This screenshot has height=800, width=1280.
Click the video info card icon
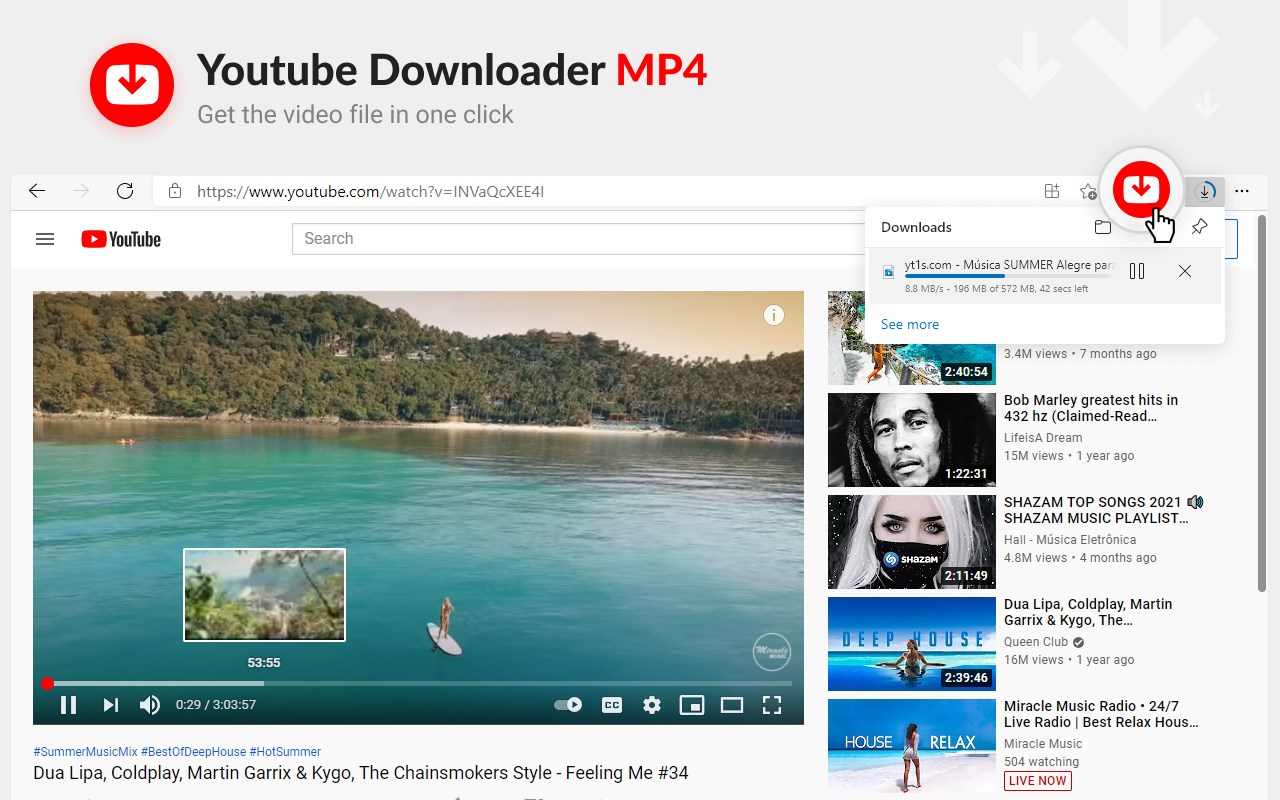click(773, 315)
